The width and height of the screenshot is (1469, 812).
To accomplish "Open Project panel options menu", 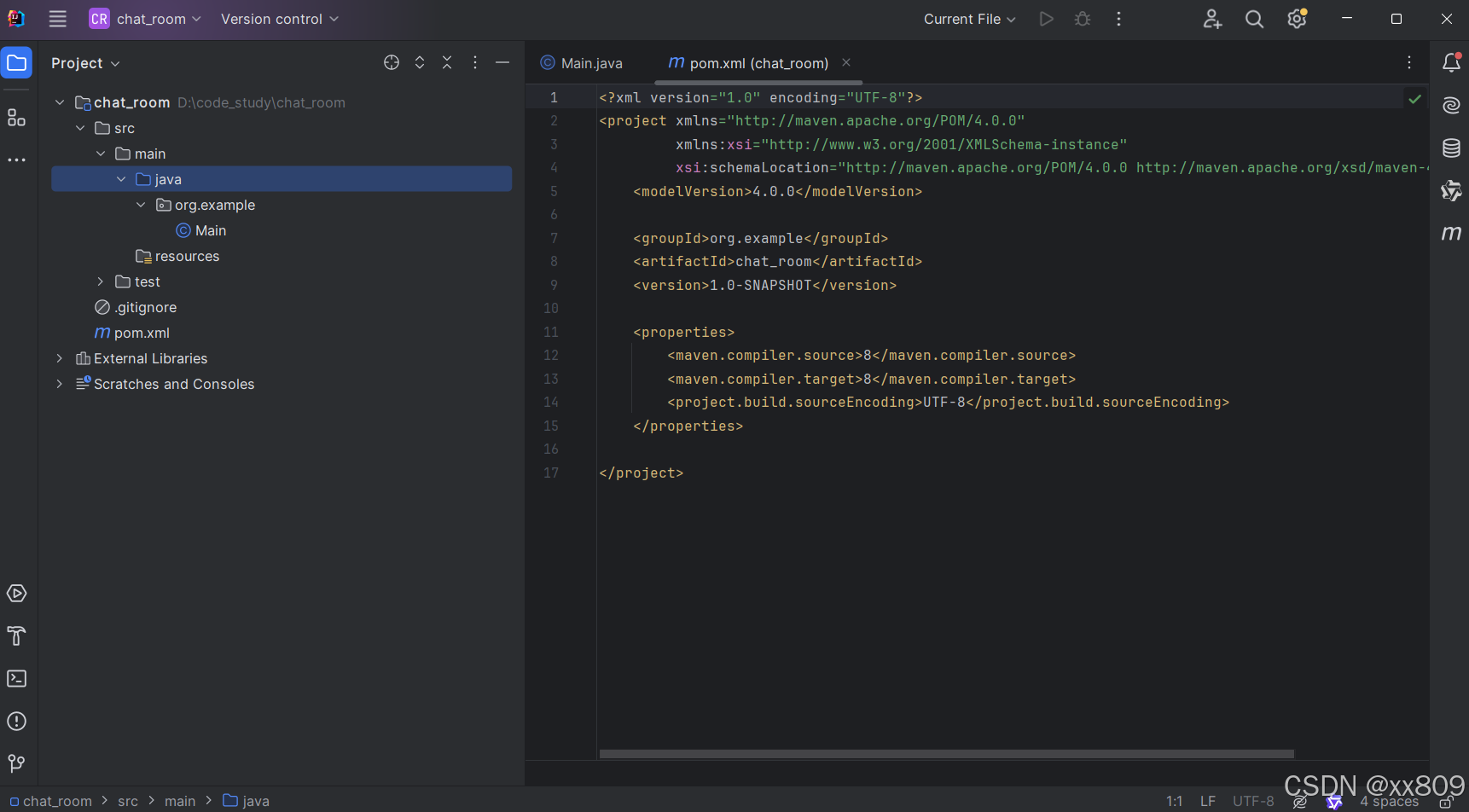I will coord(475,62).
